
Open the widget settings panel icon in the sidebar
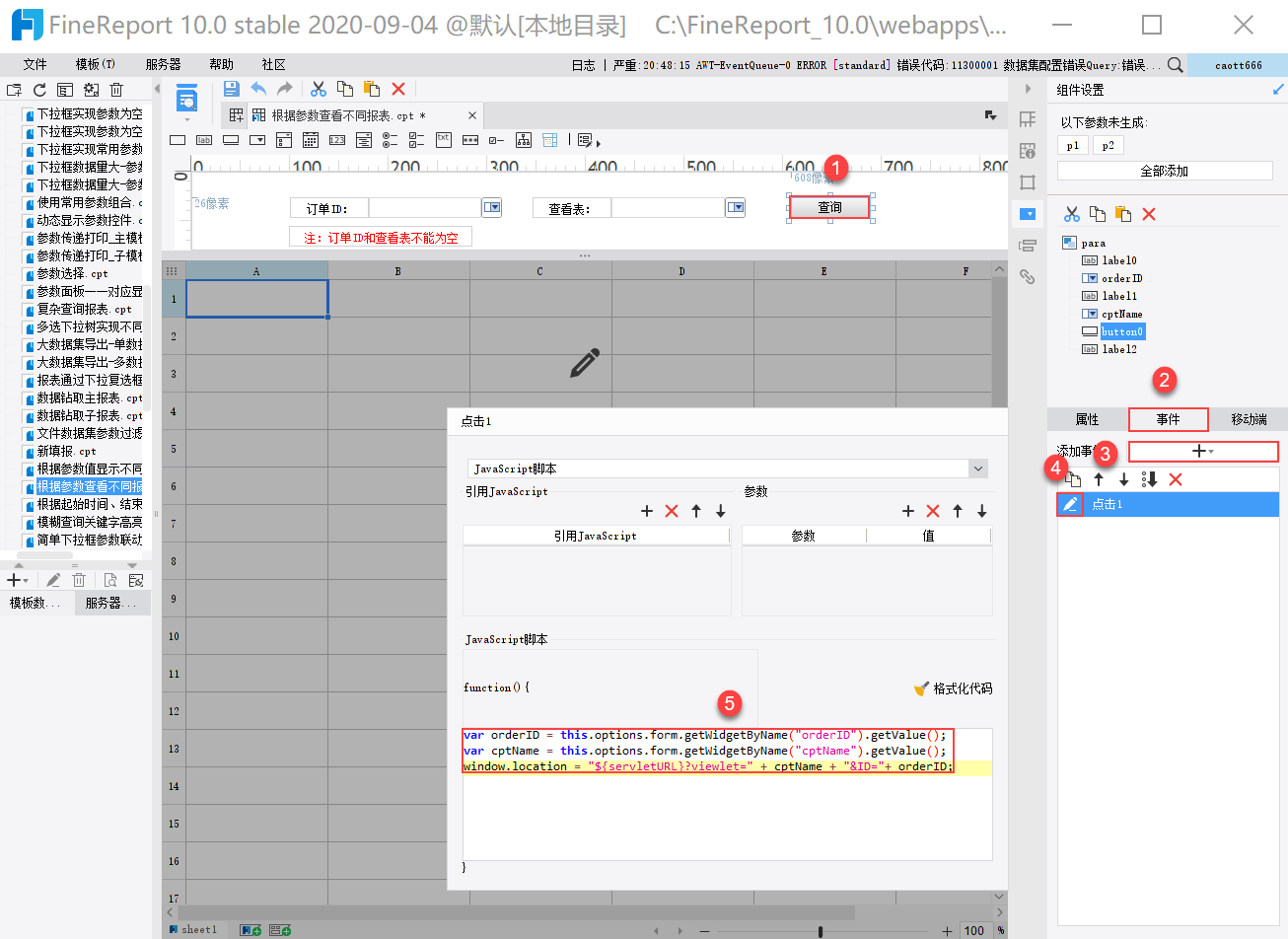pyautogui.click(x=1028, y=214)
